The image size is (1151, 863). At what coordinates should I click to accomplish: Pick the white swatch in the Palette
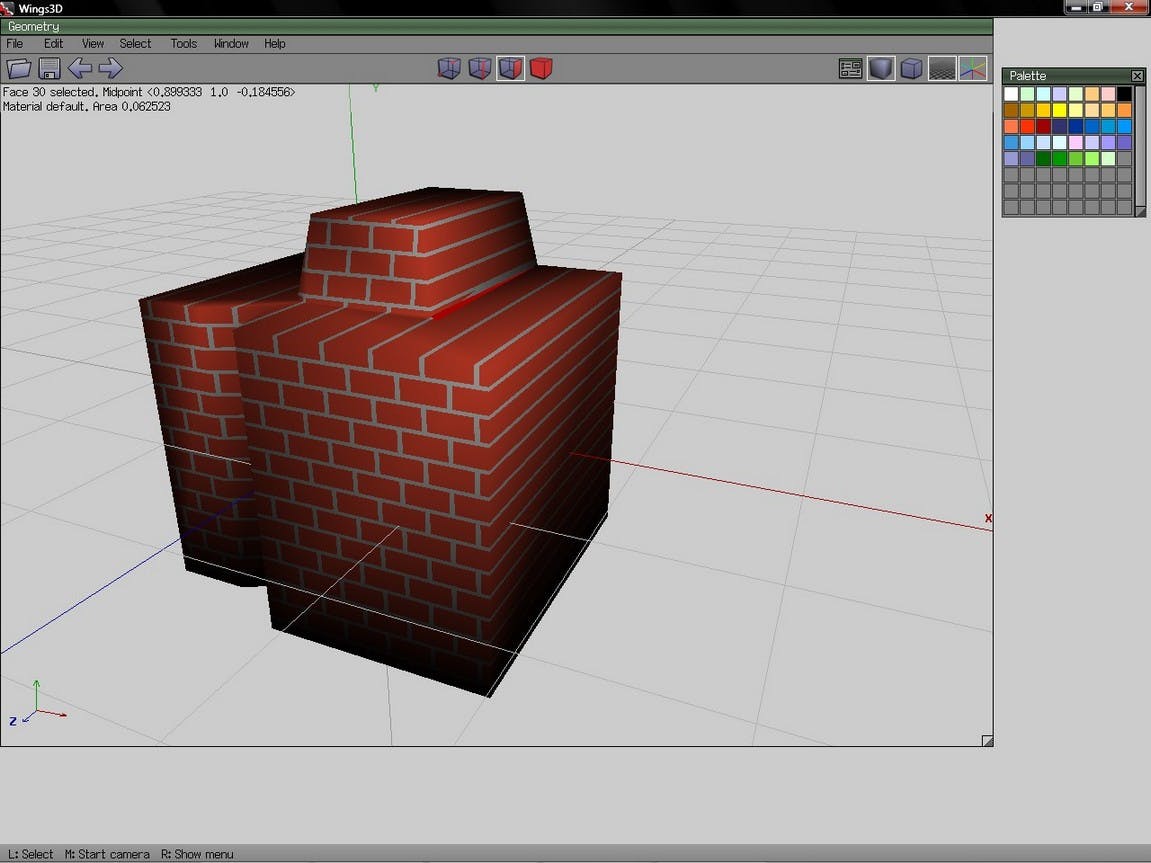click(x=1011, y=94)
